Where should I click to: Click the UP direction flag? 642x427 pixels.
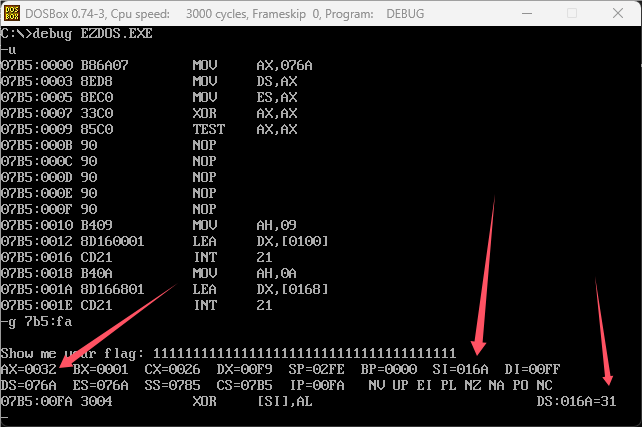pyautogui.click(x=400, y=385)
